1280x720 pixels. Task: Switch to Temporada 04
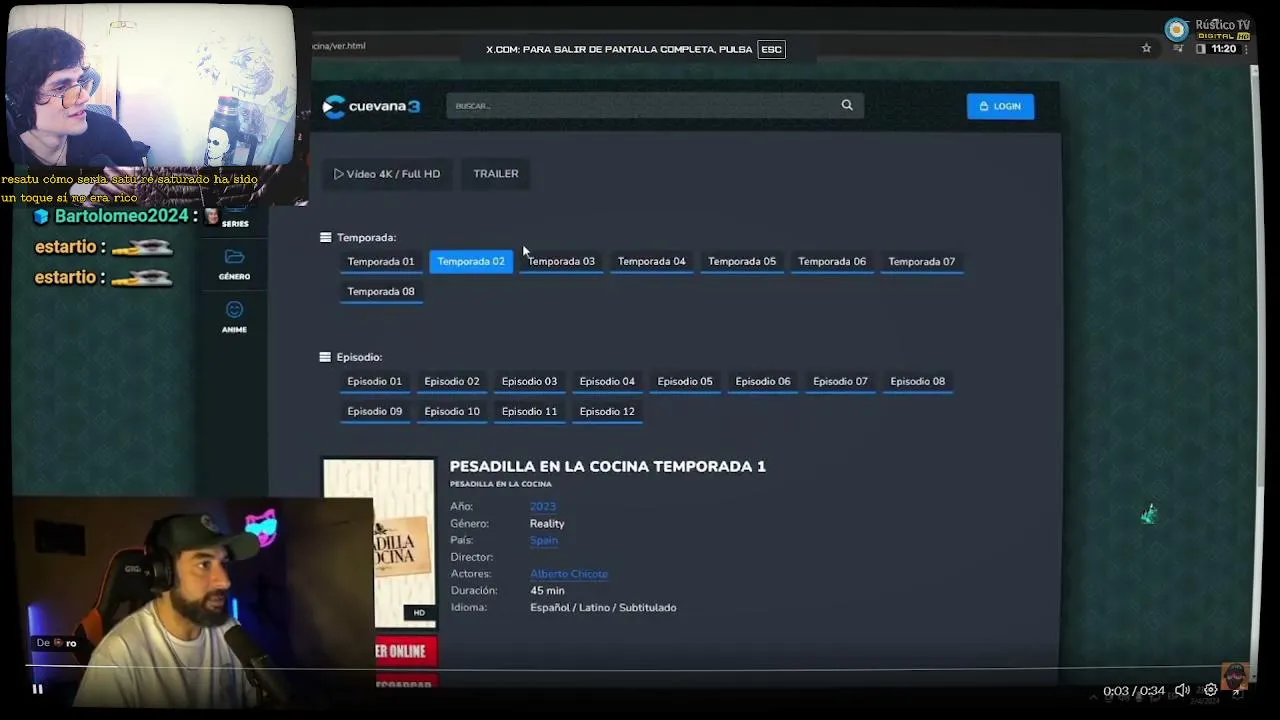point(652,261)
